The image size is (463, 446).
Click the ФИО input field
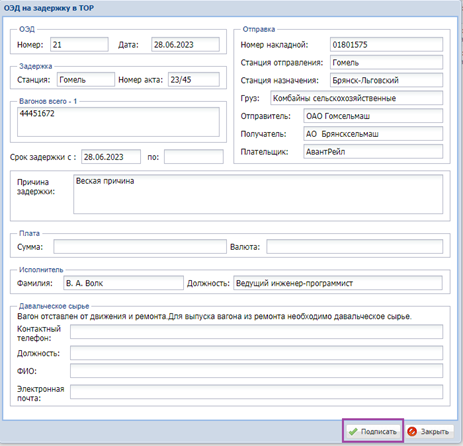pos(256,371)
